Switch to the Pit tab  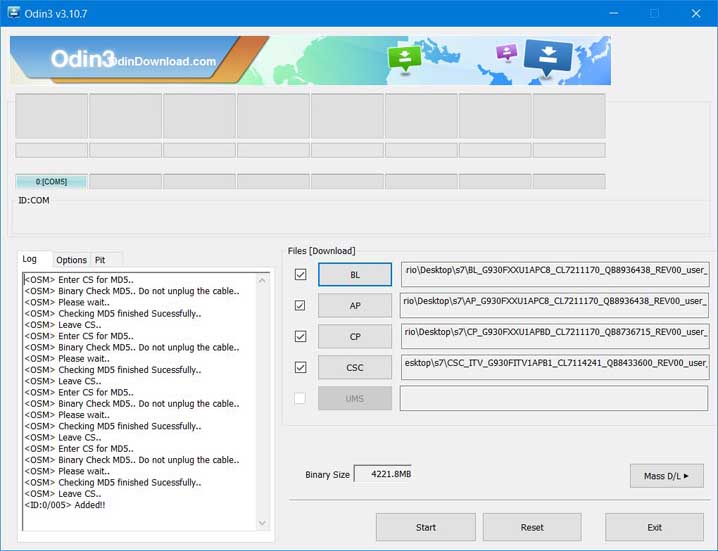(x=100, y=260)
